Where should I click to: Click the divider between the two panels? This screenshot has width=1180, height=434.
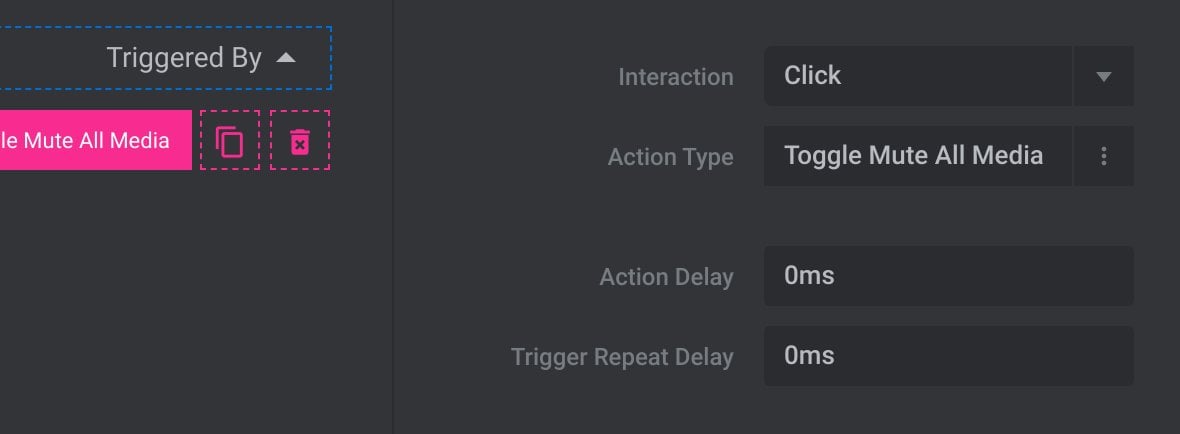click(x=393, y=217)
